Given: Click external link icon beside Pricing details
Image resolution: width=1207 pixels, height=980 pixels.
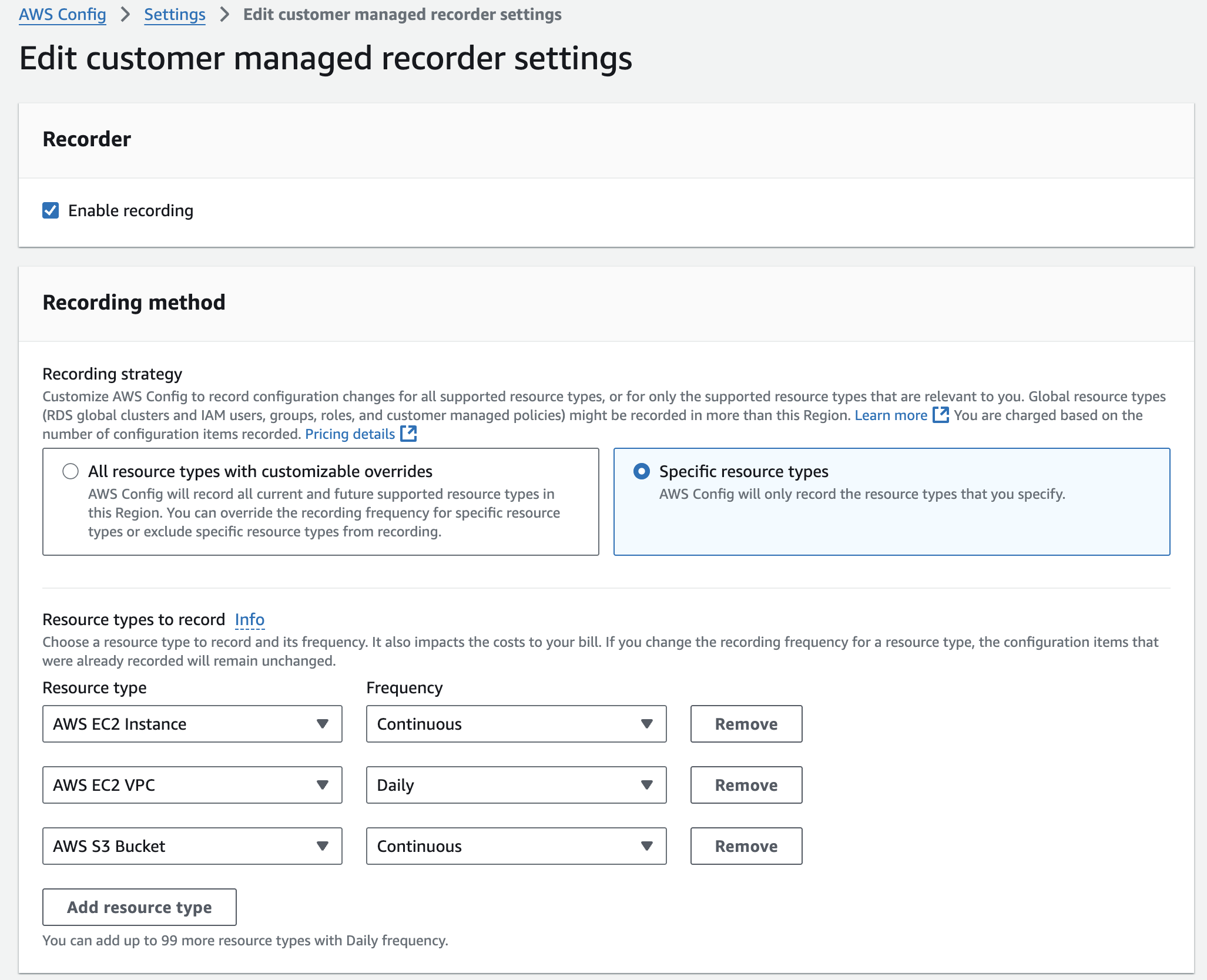Looking at the screenshot, I should (x=408, y=434).
